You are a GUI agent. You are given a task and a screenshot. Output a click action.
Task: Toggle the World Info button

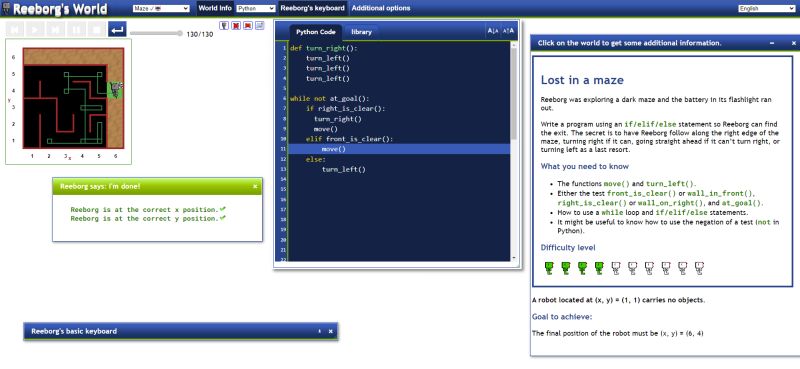click(x=215, y=8)
